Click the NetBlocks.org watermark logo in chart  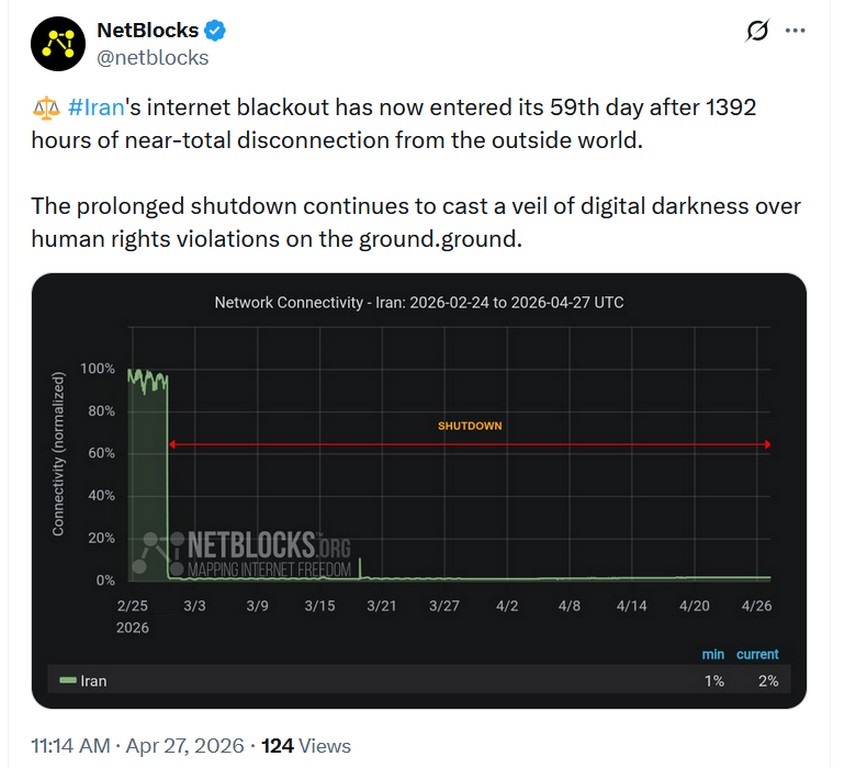pyautogui.click(x=245, y=551)
